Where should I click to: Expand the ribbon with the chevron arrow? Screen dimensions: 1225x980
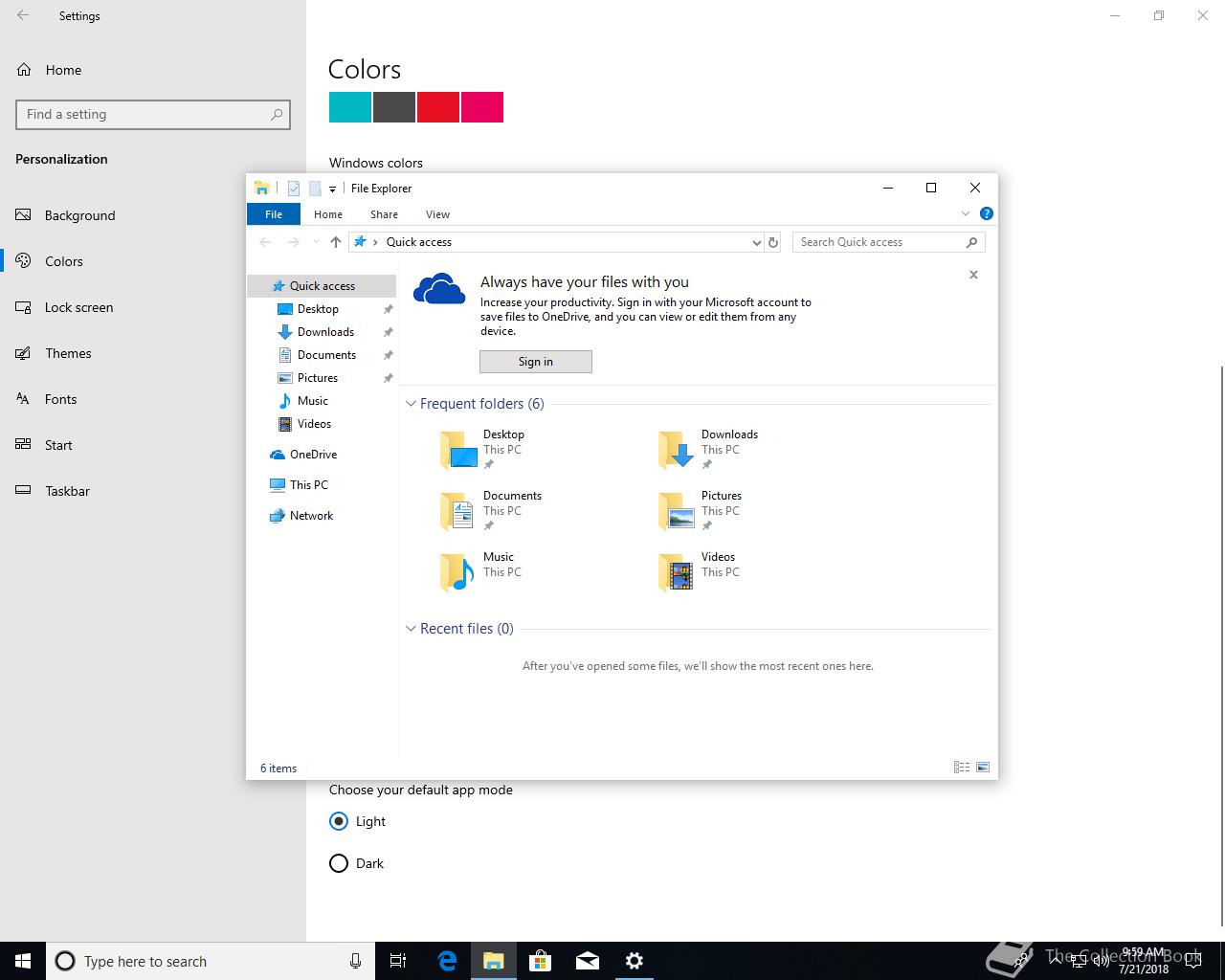pyautogui.click(x=965, y=213)
